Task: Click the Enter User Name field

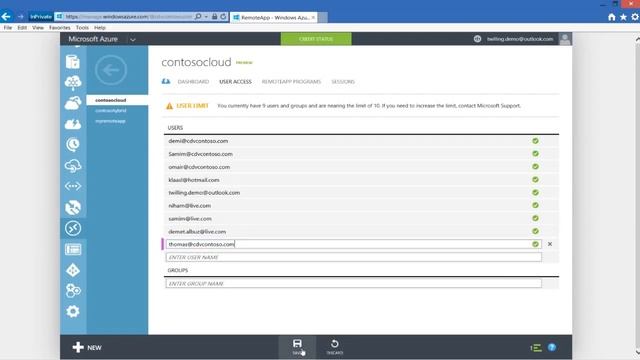Action: pyautogui.click(x=353, y=257)
